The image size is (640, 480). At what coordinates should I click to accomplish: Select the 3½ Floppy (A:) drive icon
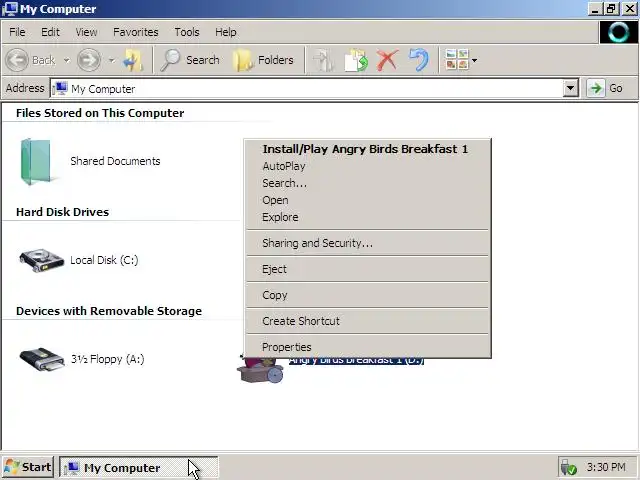[42, 359]
